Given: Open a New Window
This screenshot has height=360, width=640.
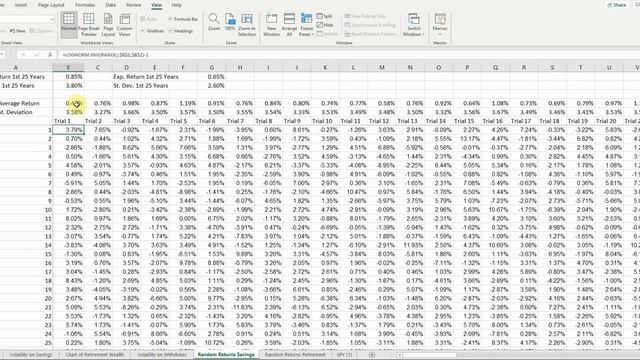Looking at the screenshot, I should [271, 24].
